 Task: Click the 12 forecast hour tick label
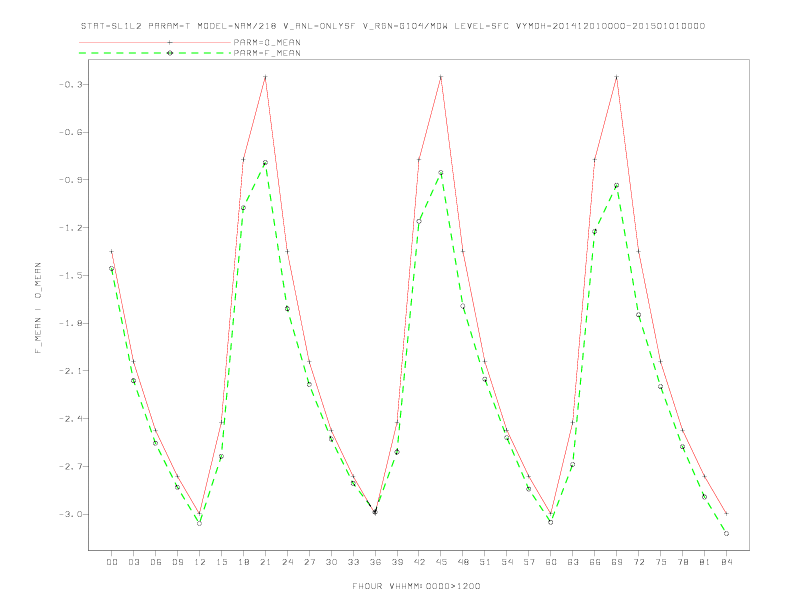[200, 562]
